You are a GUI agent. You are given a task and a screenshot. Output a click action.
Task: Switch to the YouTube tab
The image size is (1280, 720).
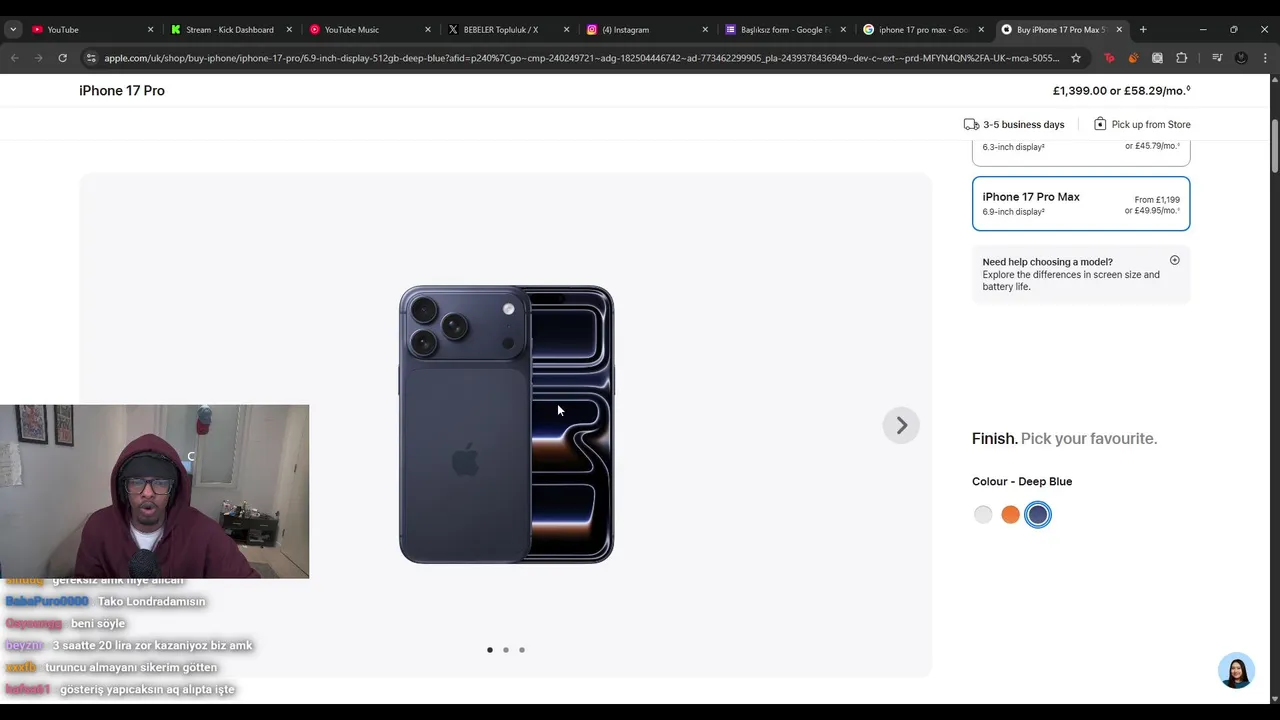tap(92, 30)
